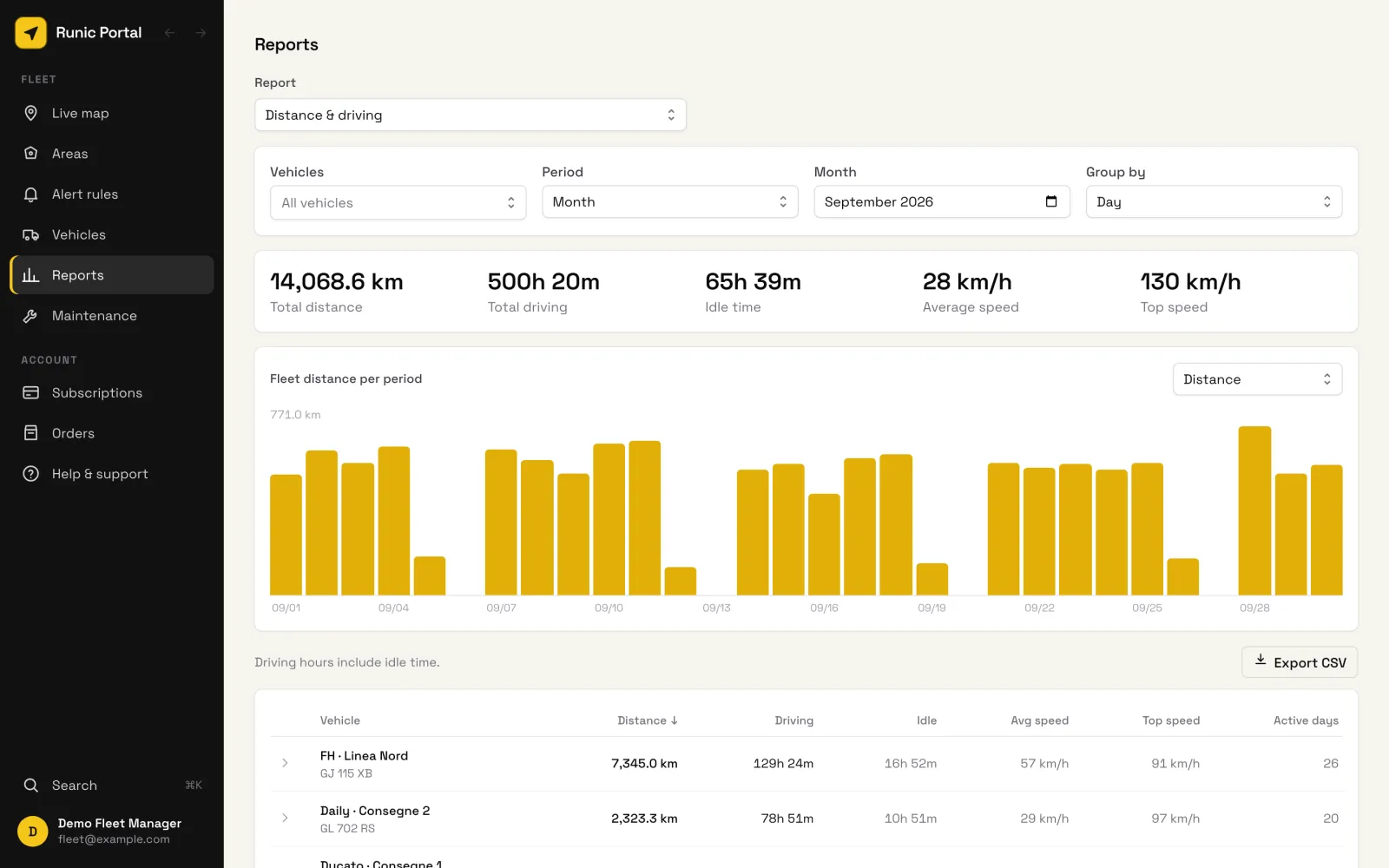Image resolution: width=1389 pixels, height=868 pixels.
Task: Export the report as CSV
Action: tap(1300, 662)
